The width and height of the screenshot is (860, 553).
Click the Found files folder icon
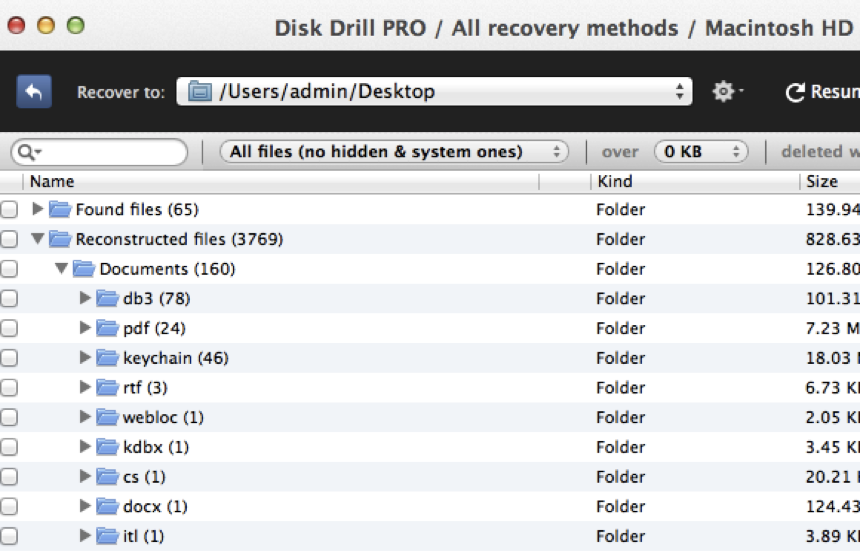tap(61, 210)
